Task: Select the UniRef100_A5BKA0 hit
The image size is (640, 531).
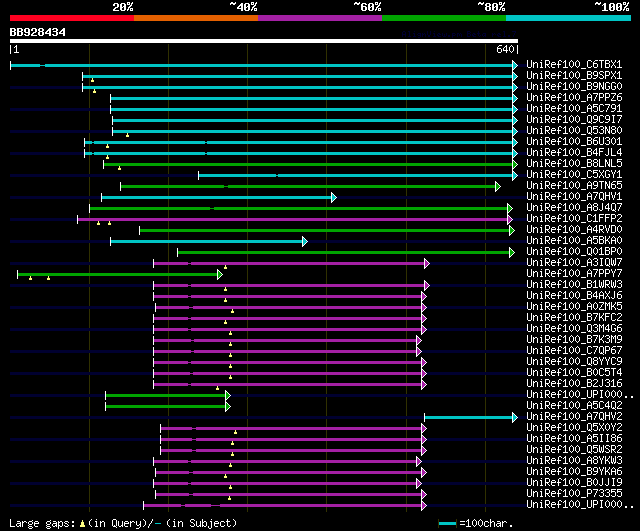Action: click(574, 241)
